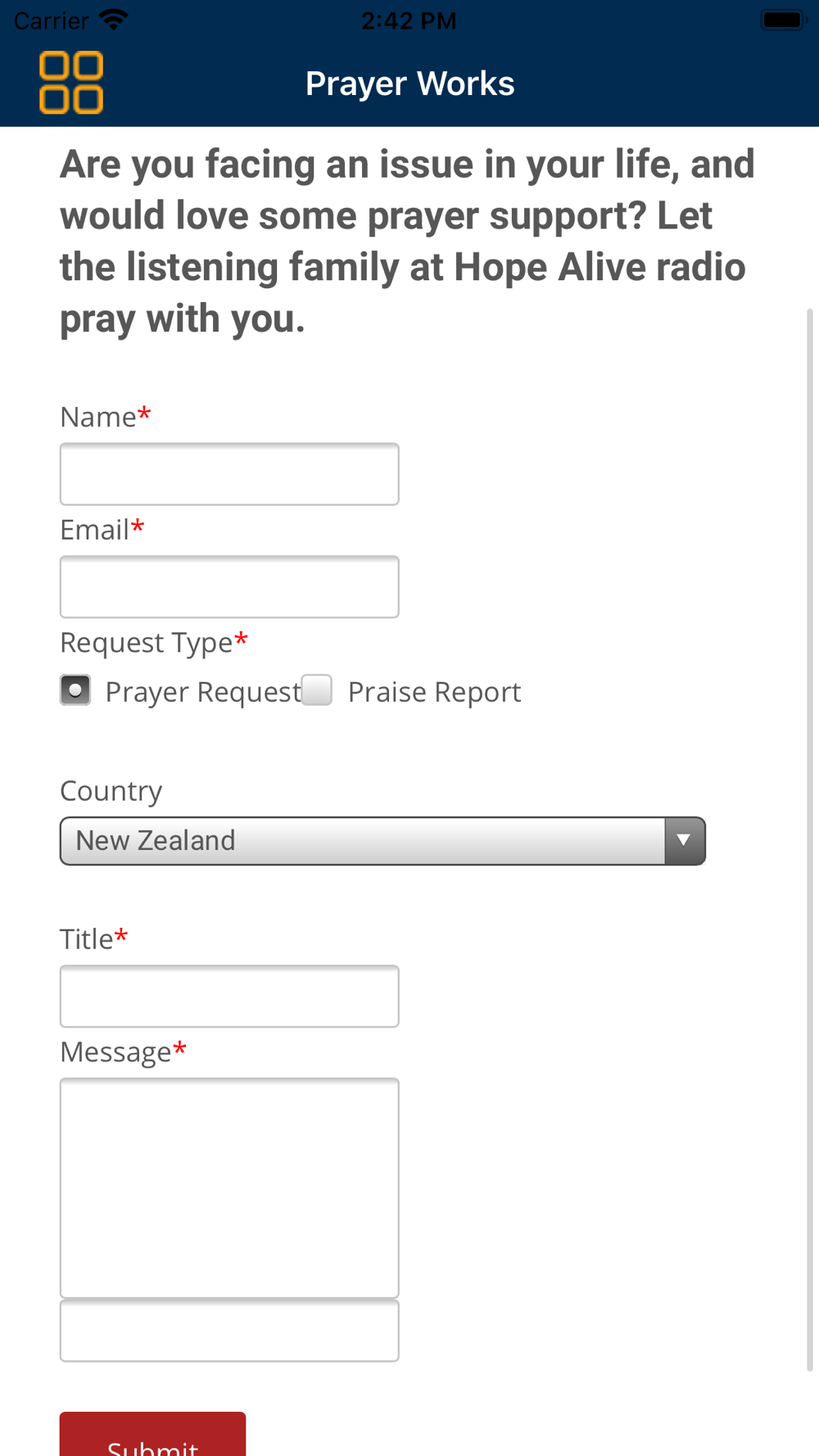The height and width of the screenshot is (1456, 819).
Task: Click inside the Message text area
Action: 229,1188
